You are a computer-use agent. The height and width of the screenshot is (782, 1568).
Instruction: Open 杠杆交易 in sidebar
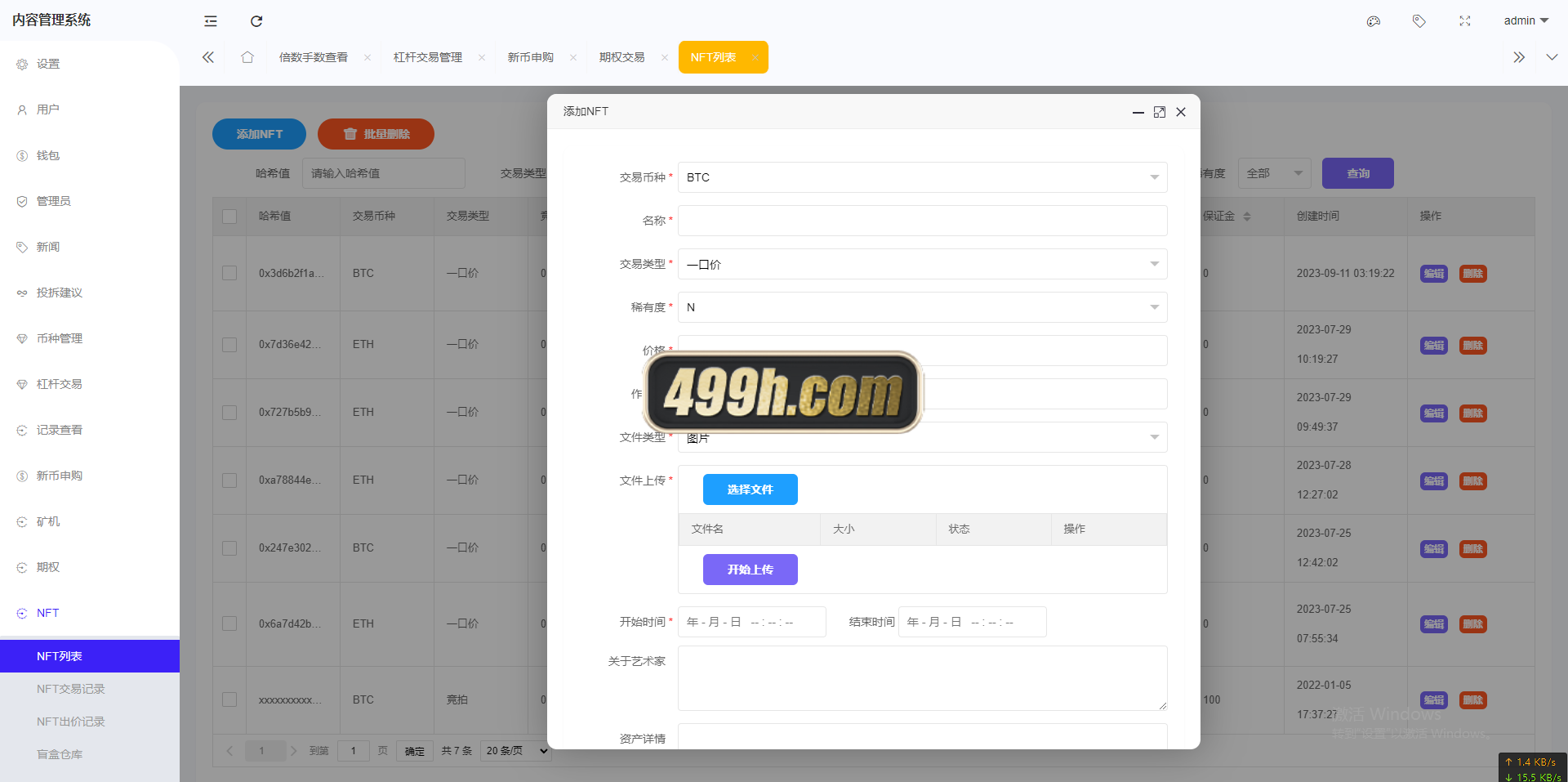point(90,384)
